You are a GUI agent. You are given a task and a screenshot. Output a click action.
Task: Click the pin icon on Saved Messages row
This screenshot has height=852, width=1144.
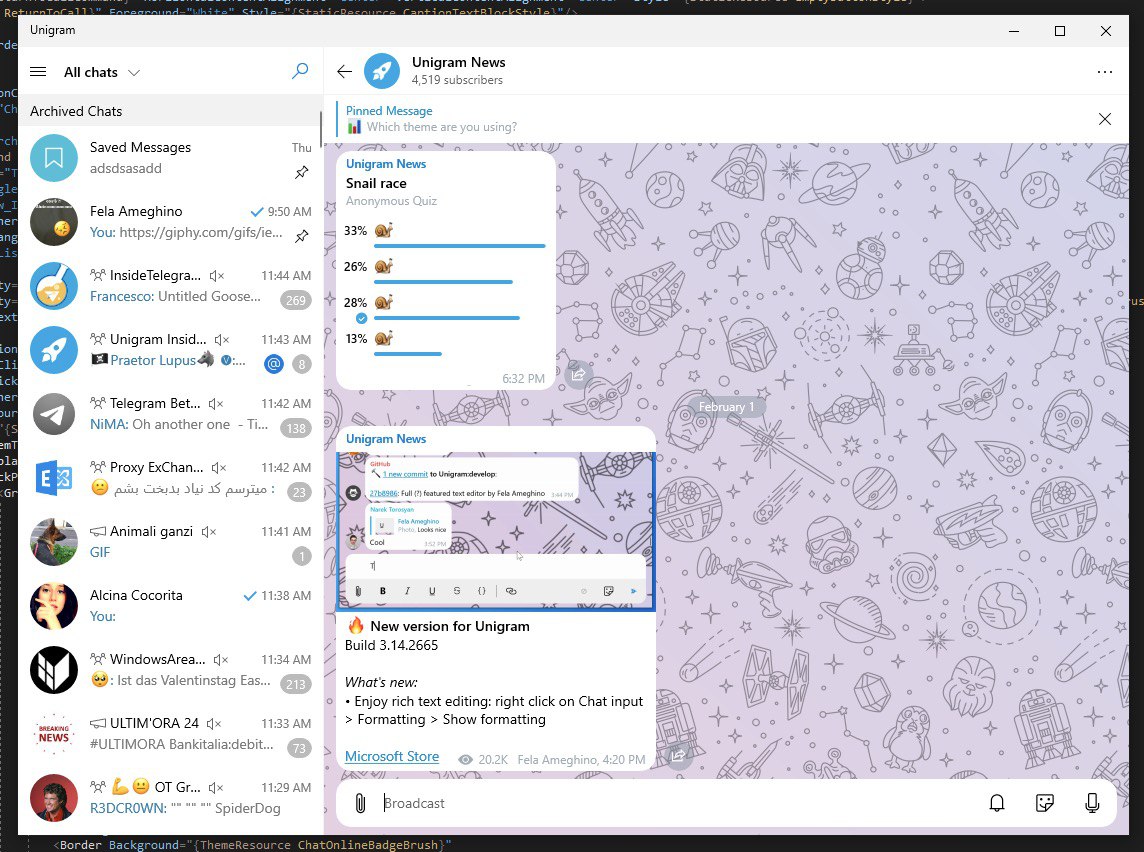coord(301,172)
